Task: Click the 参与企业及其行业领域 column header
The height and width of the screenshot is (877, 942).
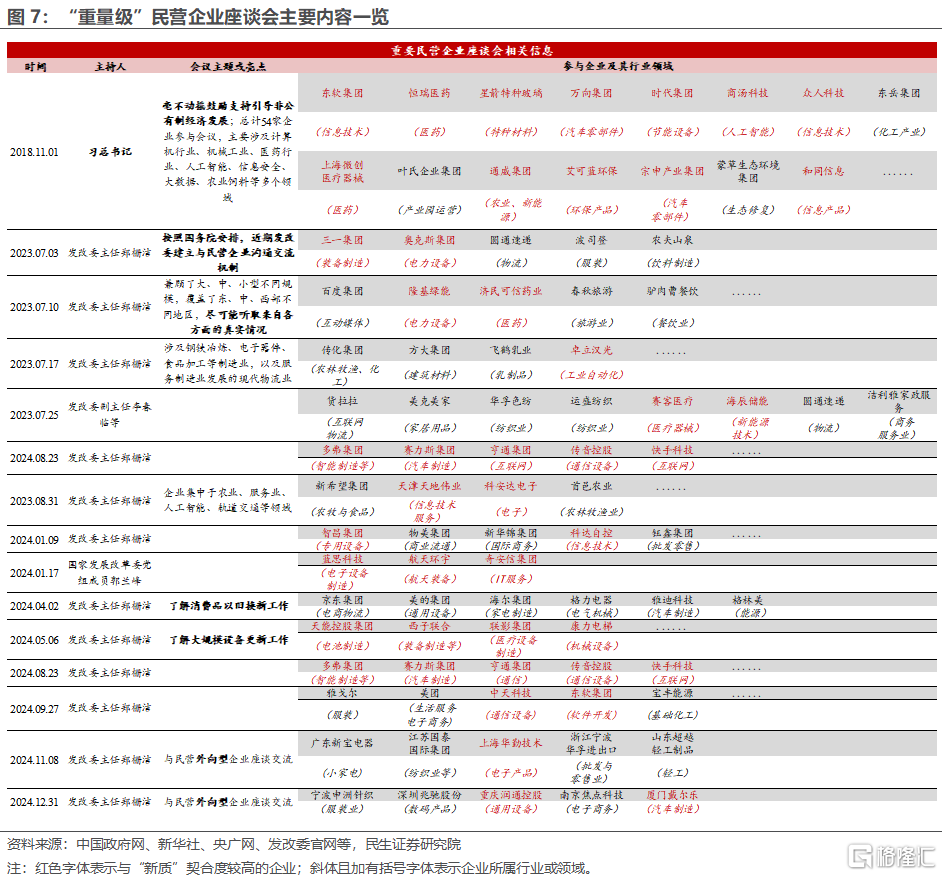Action: tap(618, 66)
